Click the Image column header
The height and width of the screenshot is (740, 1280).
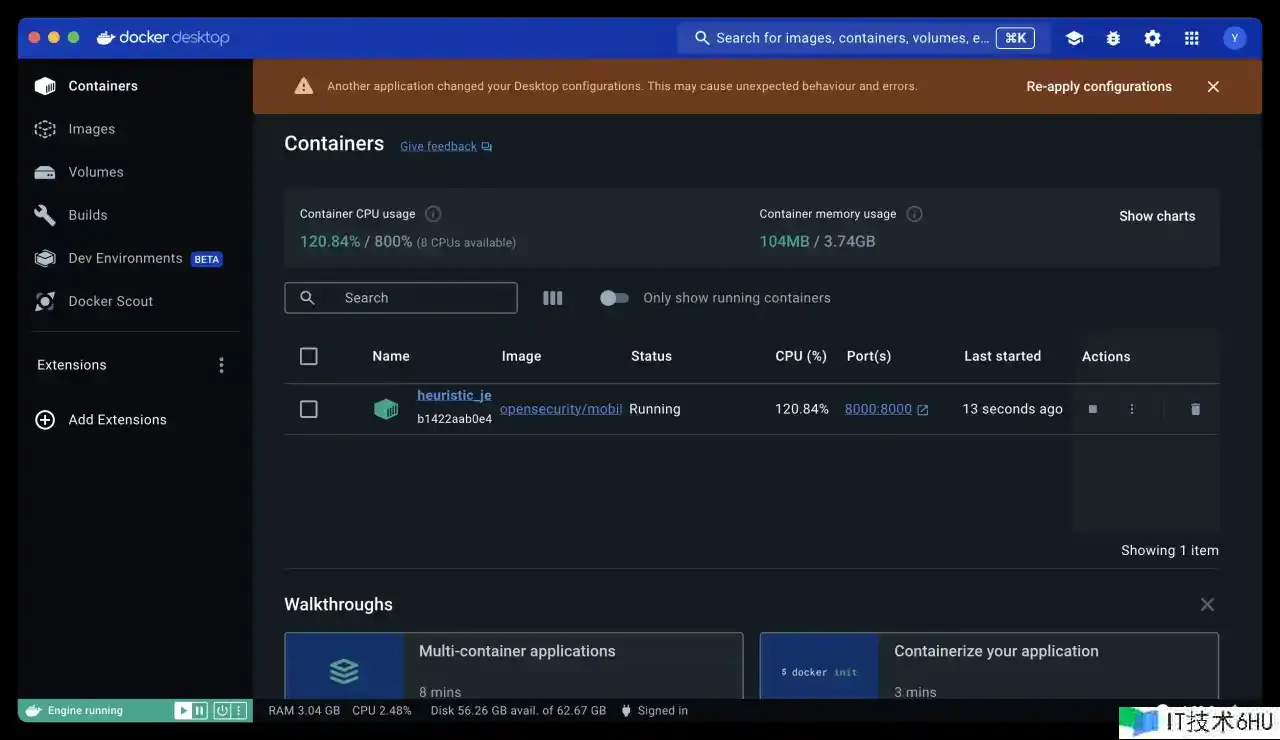tap(521, 356)
